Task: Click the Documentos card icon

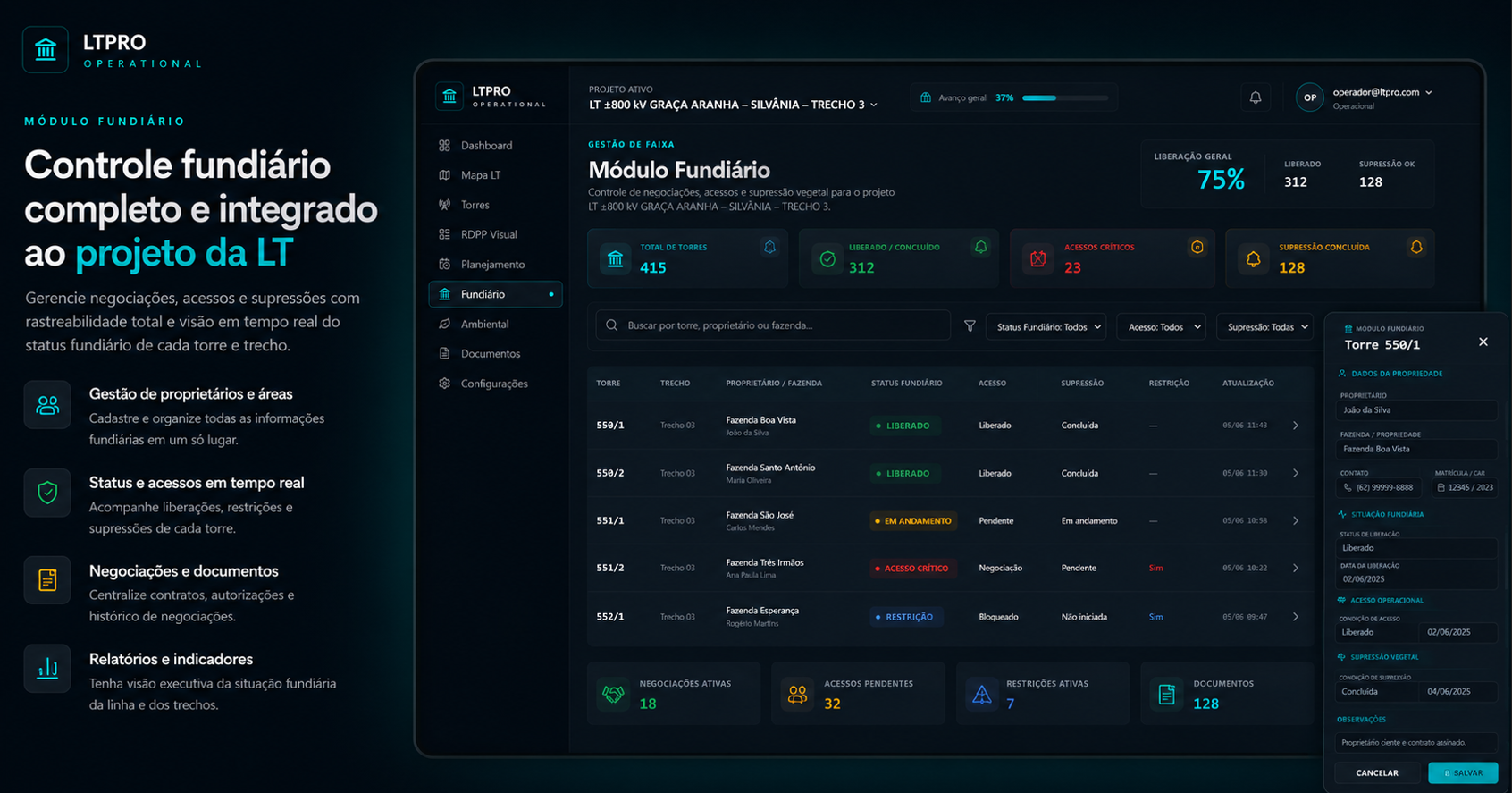Action: coord(1166,694)
